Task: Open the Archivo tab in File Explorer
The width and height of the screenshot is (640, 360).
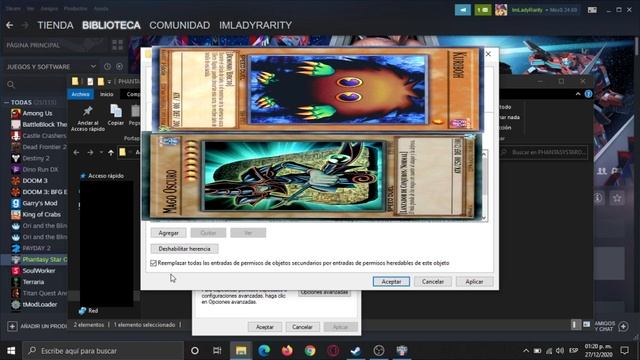Action: pyautogui.click(x=80, y=94)
